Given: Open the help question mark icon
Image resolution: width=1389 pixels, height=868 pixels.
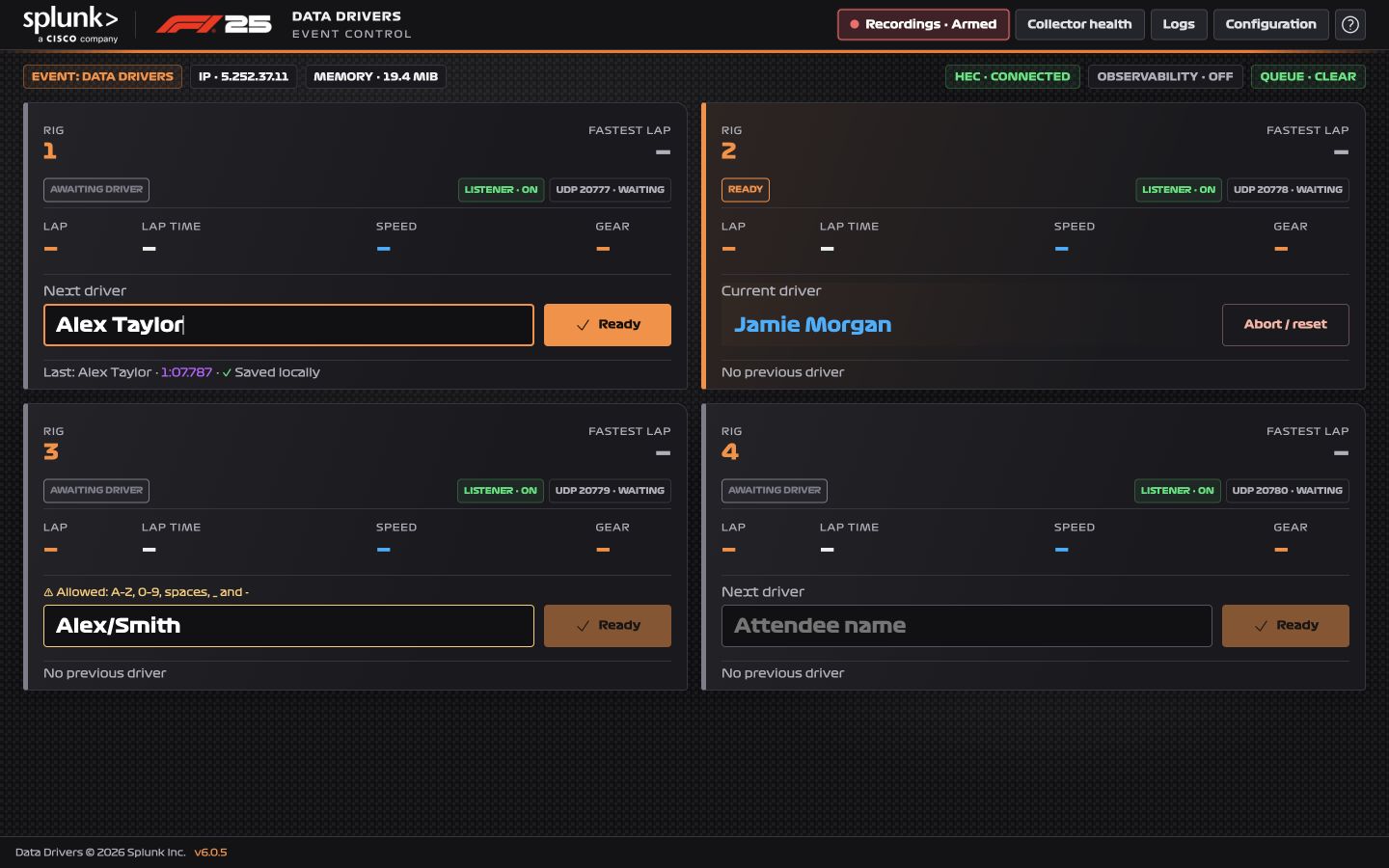Looking at the screenshot, I should point(1350,24).
